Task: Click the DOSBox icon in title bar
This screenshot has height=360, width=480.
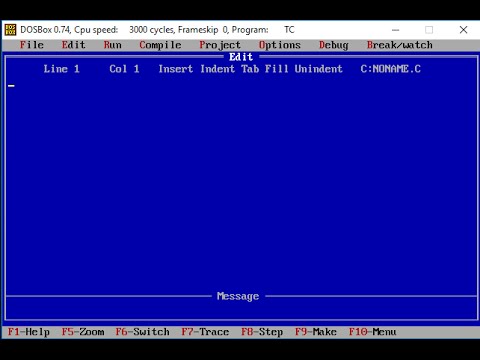Action: click(10, 30)
